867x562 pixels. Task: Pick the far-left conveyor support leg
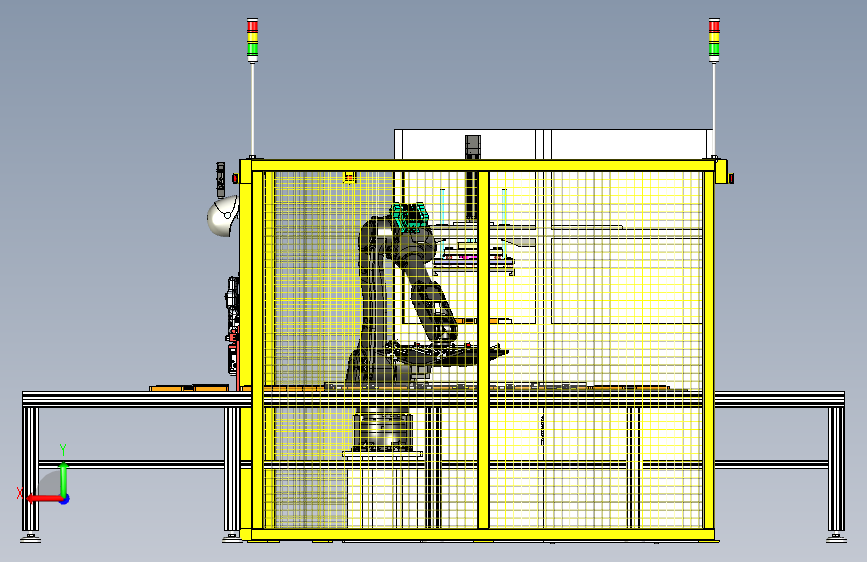[30, 470]
